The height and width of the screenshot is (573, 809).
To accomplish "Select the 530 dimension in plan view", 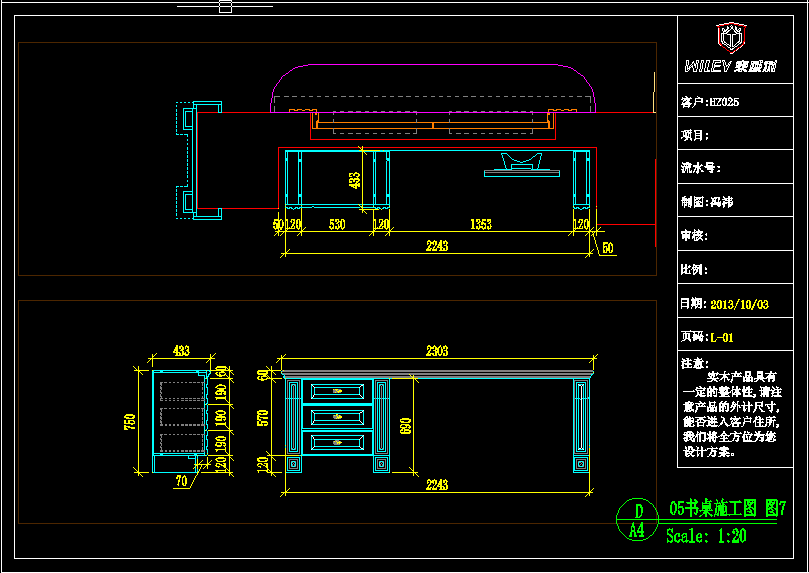I will pyautogui.click(x=336, y=225).
